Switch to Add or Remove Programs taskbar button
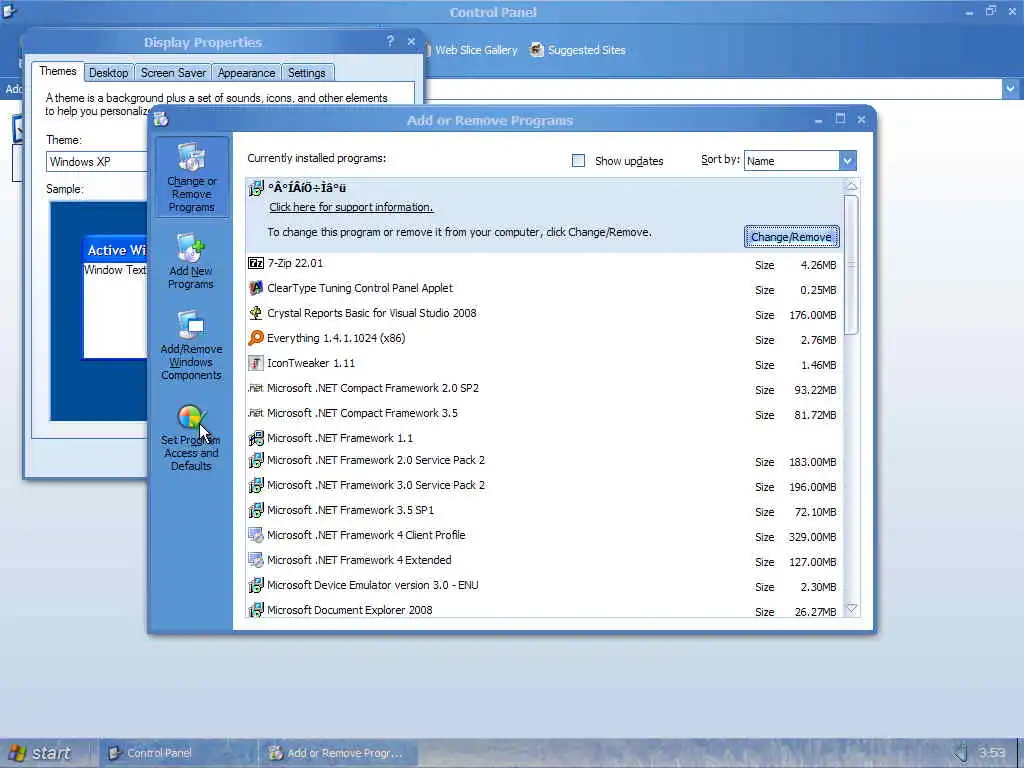Viewport: 1024px width, 768px height. (x=338, y=753)
